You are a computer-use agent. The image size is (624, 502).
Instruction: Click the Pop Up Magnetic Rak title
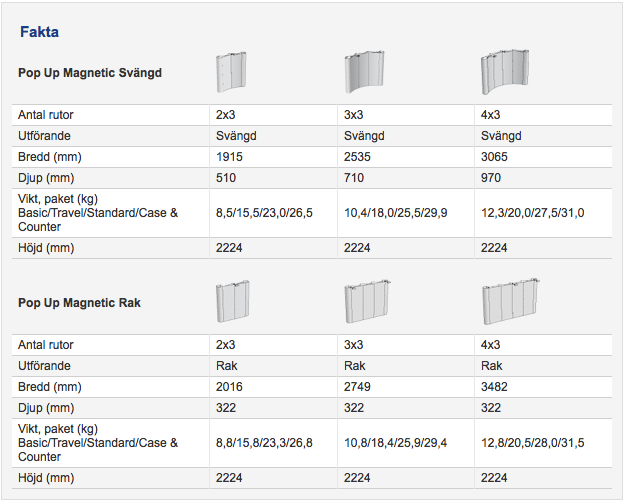point(79,303)
